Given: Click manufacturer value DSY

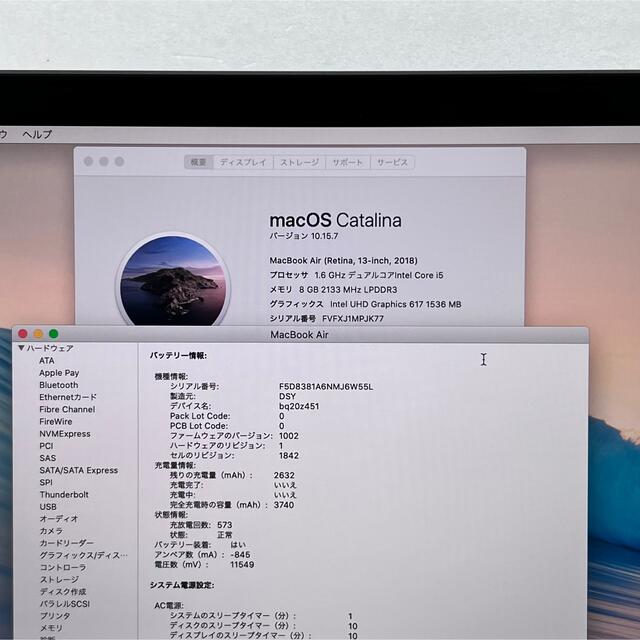Looking at the screenshot, I should point(287,397).
